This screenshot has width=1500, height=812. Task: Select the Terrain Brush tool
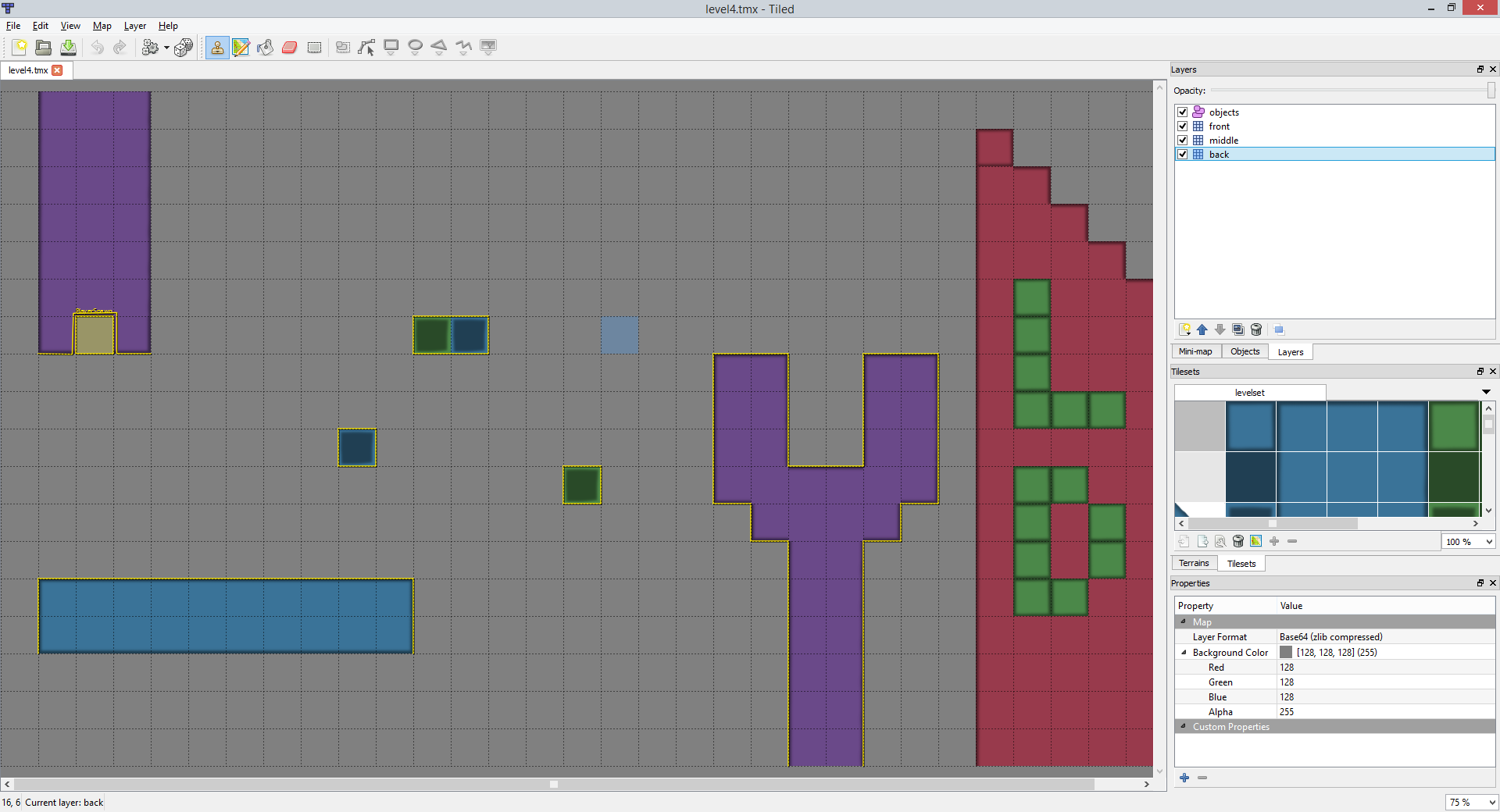(241, 48)
